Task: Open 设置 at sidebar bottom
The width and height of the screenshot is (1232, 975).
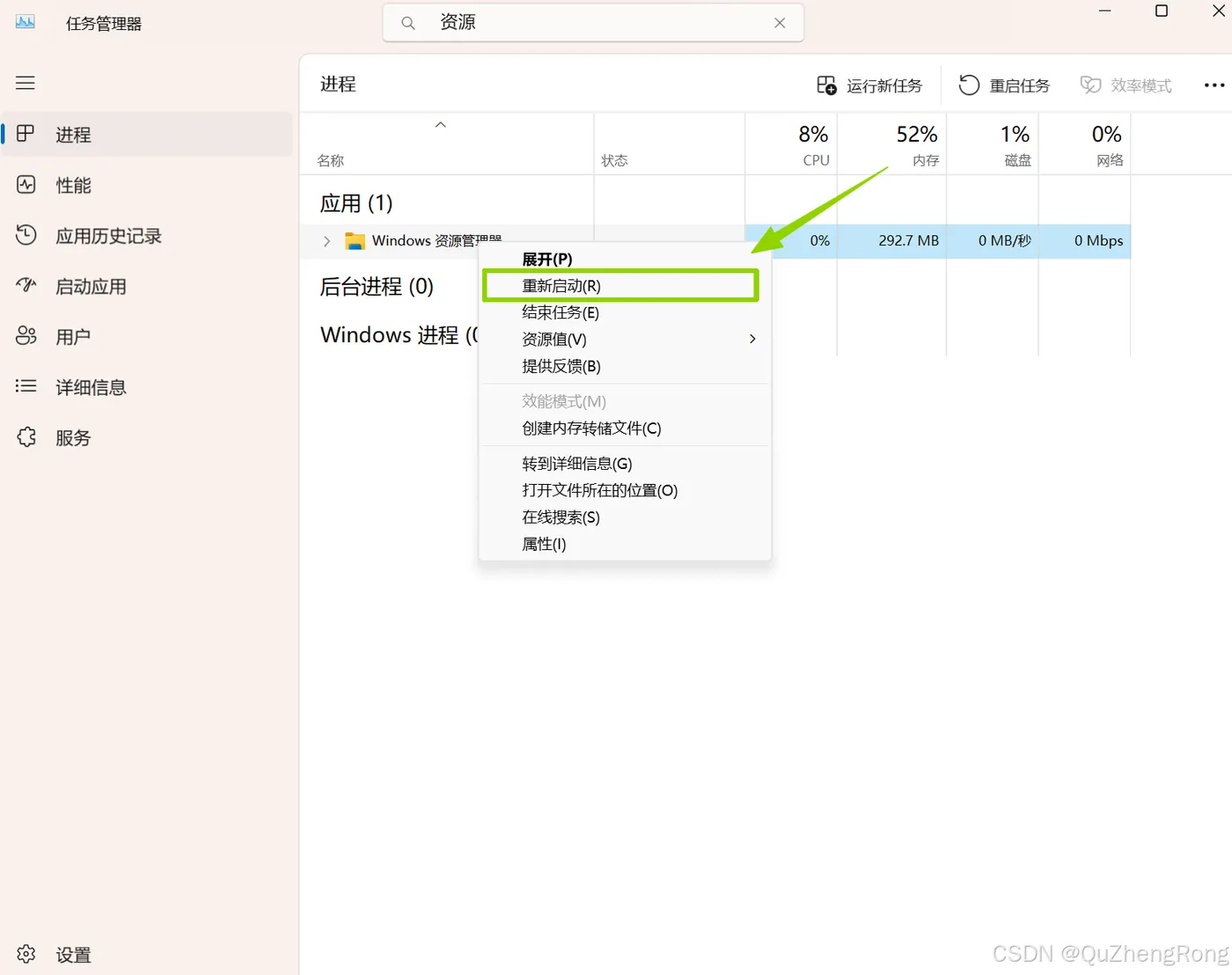Action: tap(147, 955)
